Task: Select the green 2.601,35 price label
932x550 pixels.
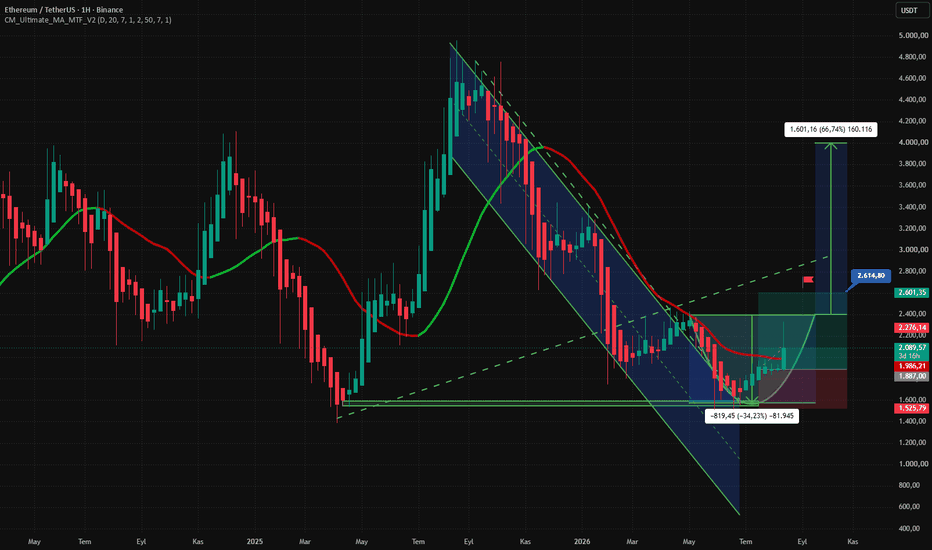Action: click(912, 293)
